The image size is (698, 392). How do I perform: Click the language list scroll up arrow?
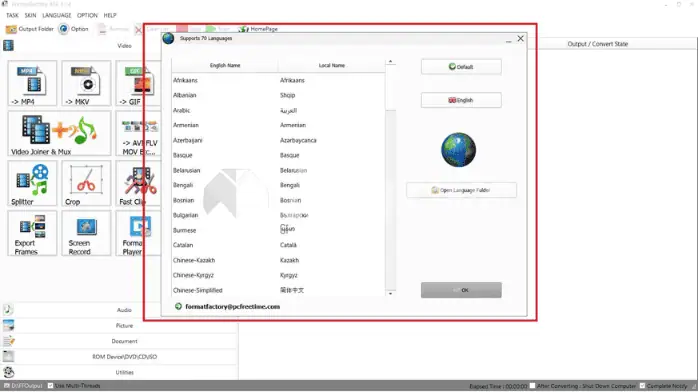point(390,61)
